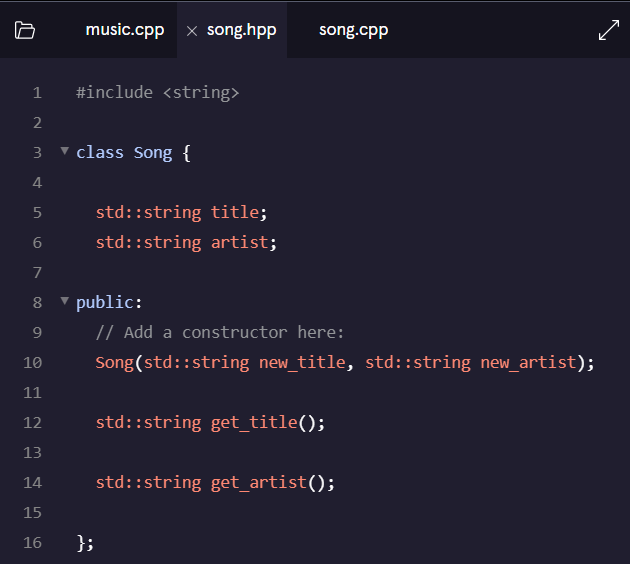Viewport: 630px width, 564px height.
Task: Click line number 10 in the gutter
Action: pyautogui.click(x=33, y=363)
